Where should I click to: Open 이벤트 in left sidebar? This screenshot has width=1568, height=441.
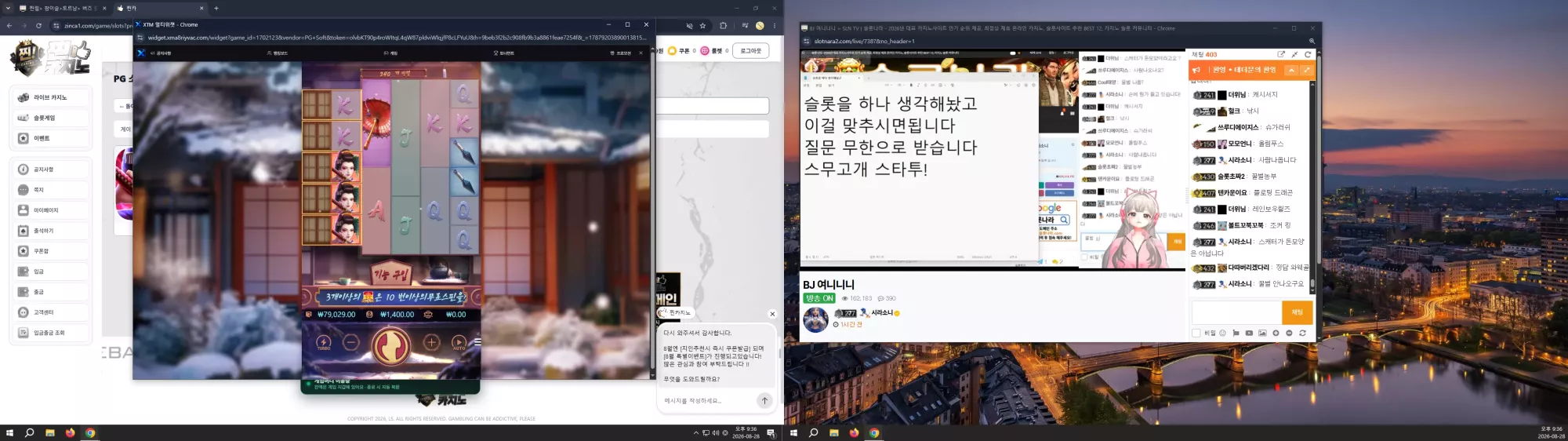pyautogui.click(x=51, y=138)
